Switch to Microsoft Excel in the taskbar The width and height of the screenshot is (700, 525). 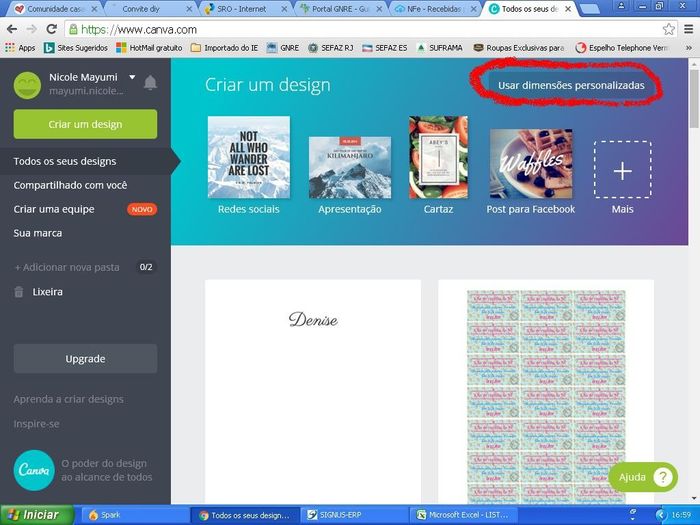pyautogui.click(x=464, y=515)
